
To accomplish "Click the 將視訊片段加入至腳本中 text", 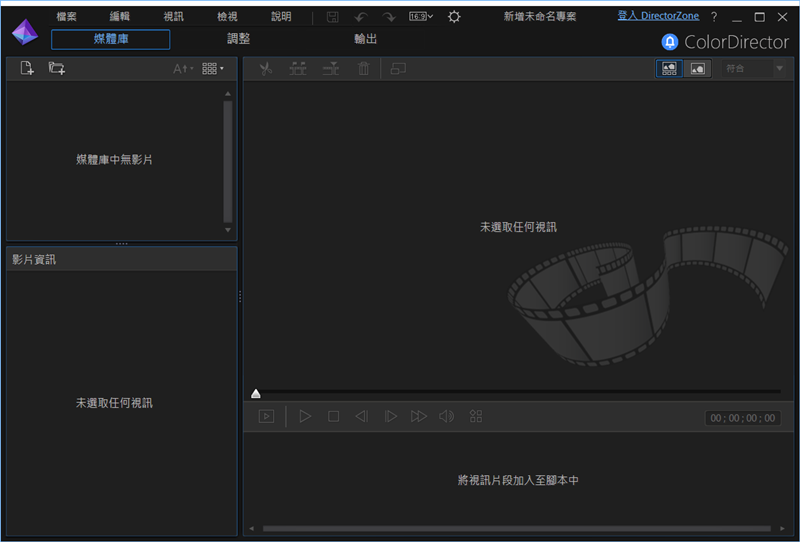I will coord(518,480).
